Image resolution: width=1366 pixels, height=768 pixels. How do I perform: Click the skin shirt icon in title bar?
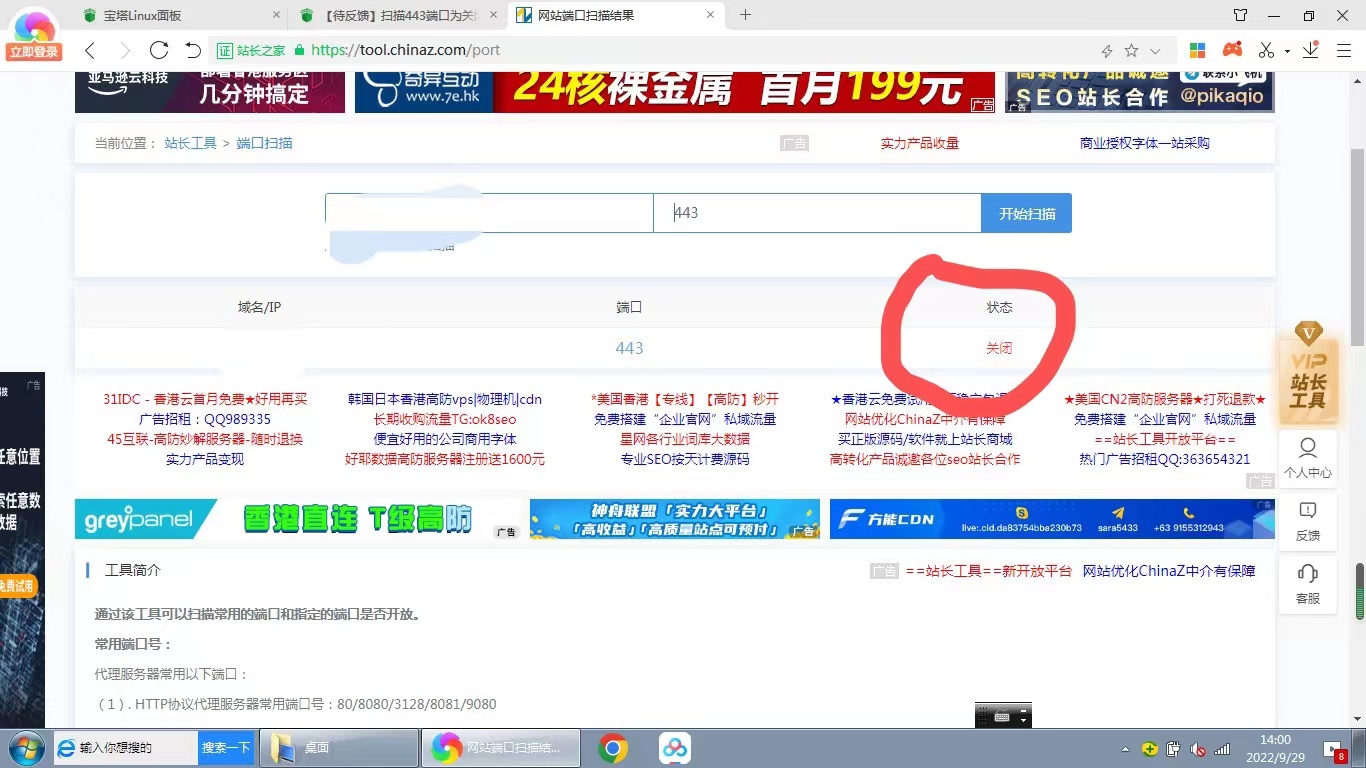coord(1240,15)
